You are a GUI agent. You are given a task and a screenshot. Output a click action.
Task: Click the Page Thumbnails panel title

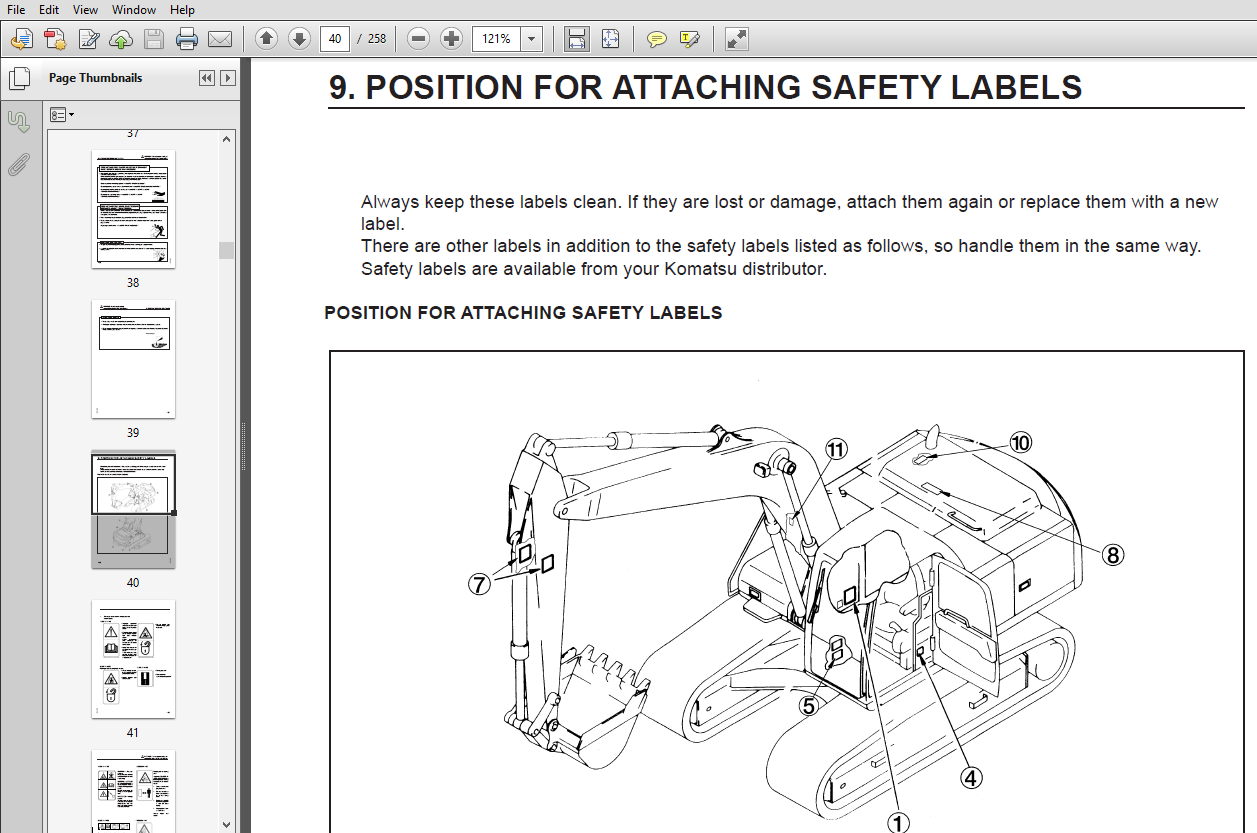pyautogui.click(x=95, y=78)
